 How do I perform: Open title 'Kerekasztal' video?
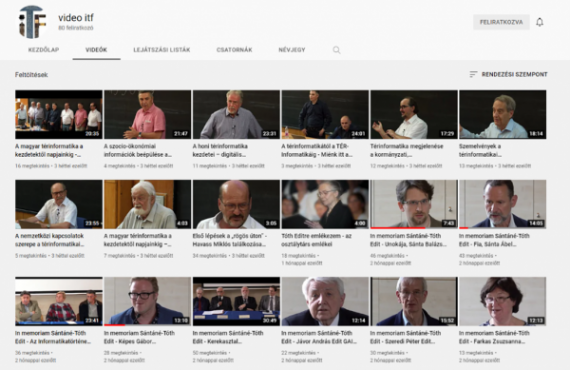228,337
